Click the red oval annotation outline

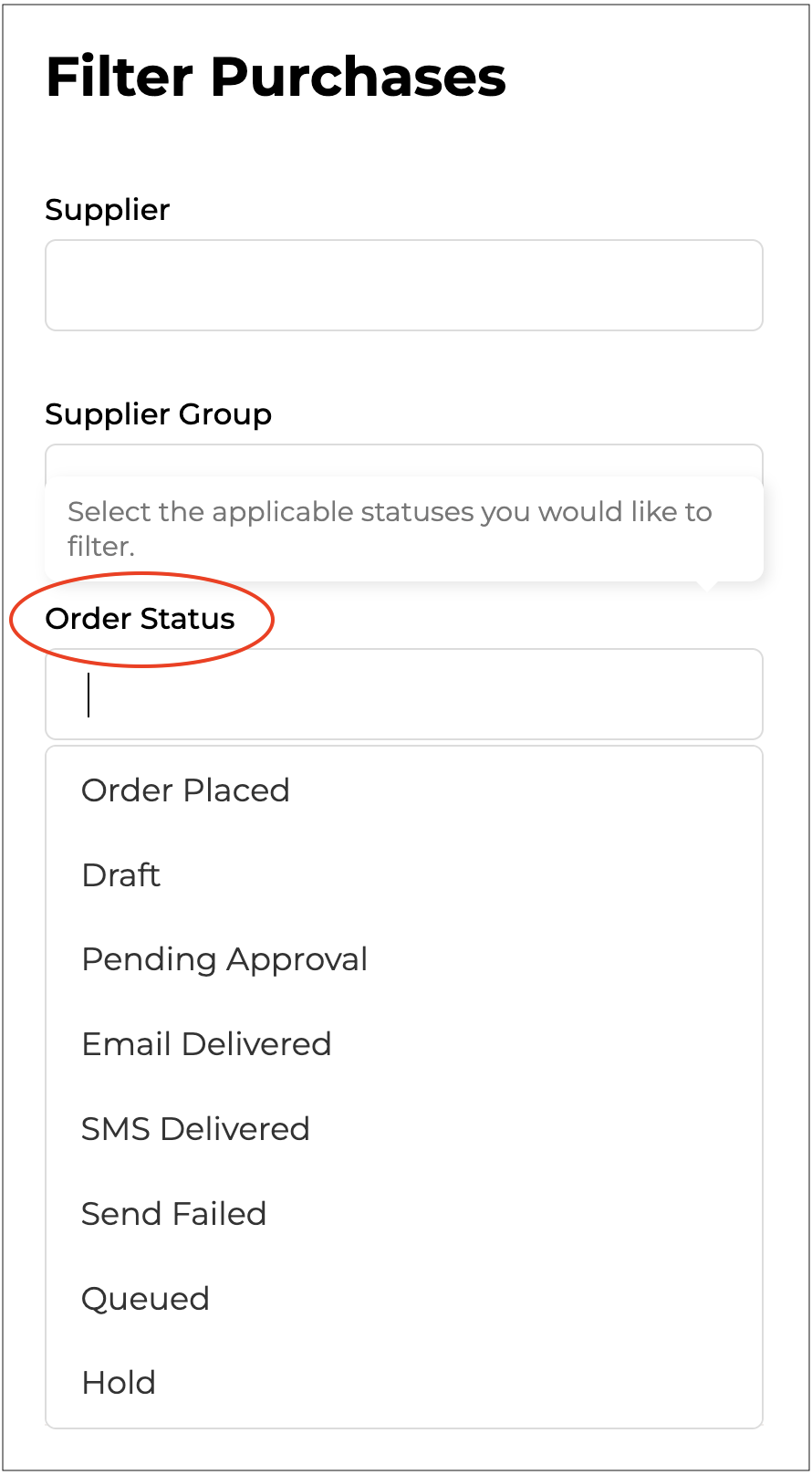pyautogui.click(x=272, y=620)
